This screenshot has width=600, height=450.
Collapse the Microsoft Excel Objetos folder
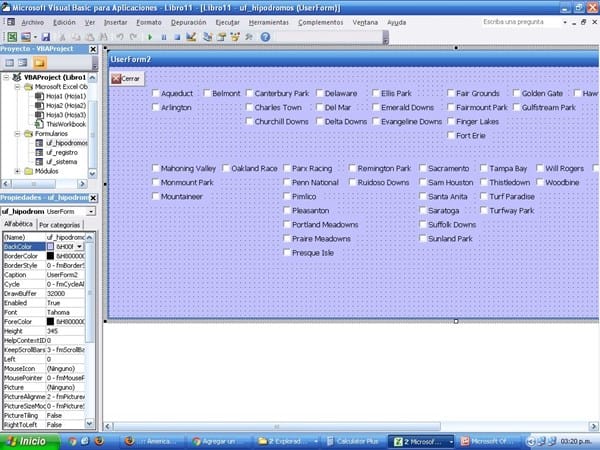click(x=17, y=87)
